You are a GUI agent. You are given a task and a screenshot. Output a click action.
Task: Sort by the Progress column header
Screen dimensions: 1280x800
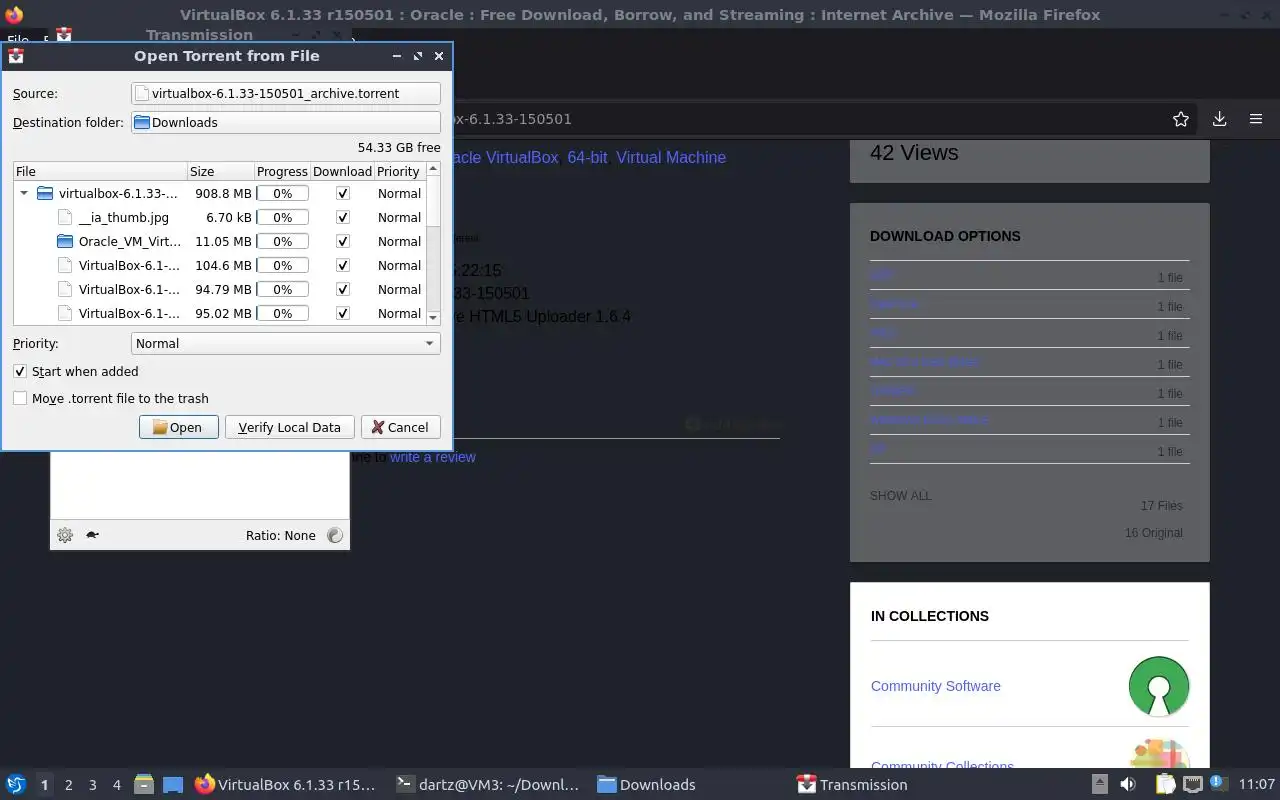point(282,171)
